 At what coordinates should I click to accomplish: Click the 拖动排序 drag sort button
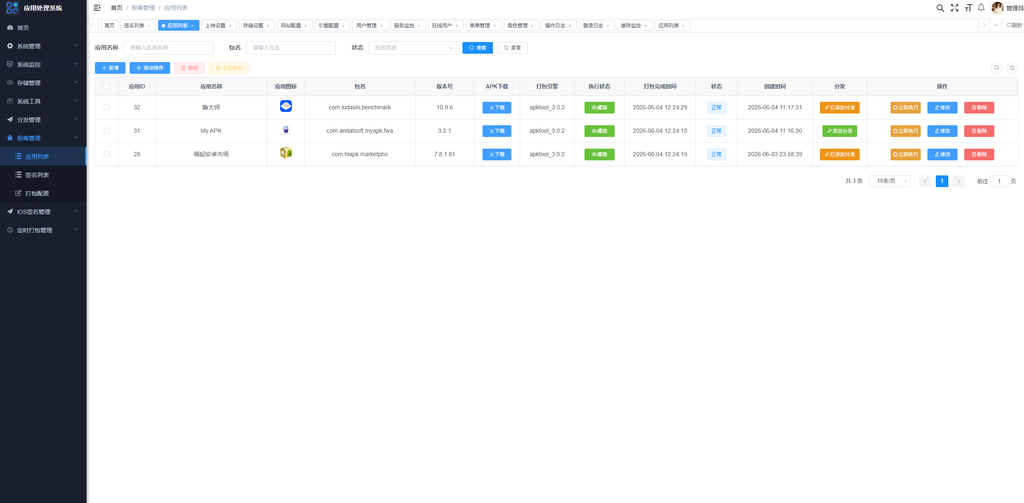(x=150, y=67)
